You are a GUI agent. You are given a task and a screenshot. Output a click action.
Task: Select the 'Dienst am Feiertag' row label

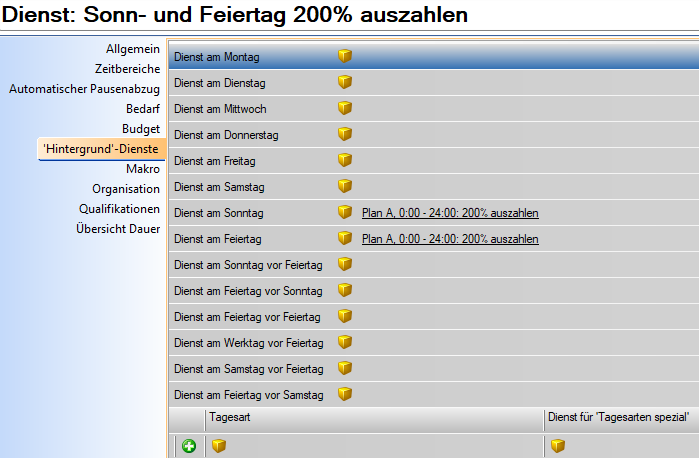[218, 239]
